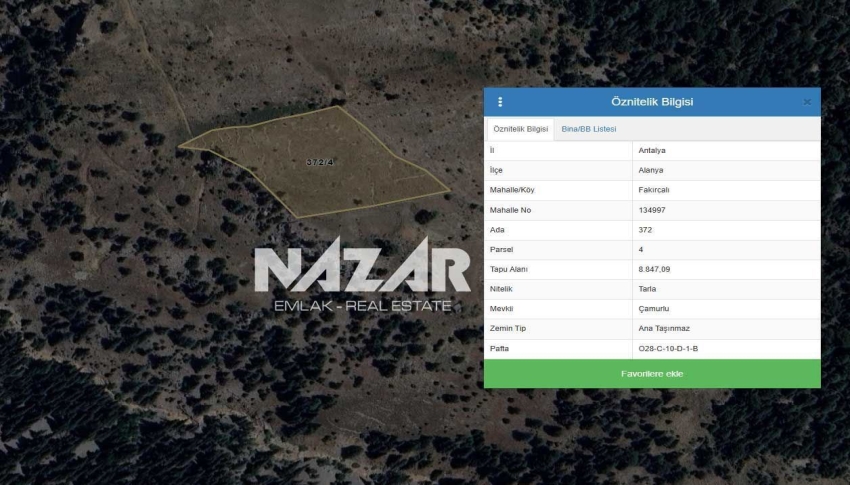Select the Mahalle No value 134997
Image resolution: width=850 pixels, height=485 pixels.
coord(654,210)
